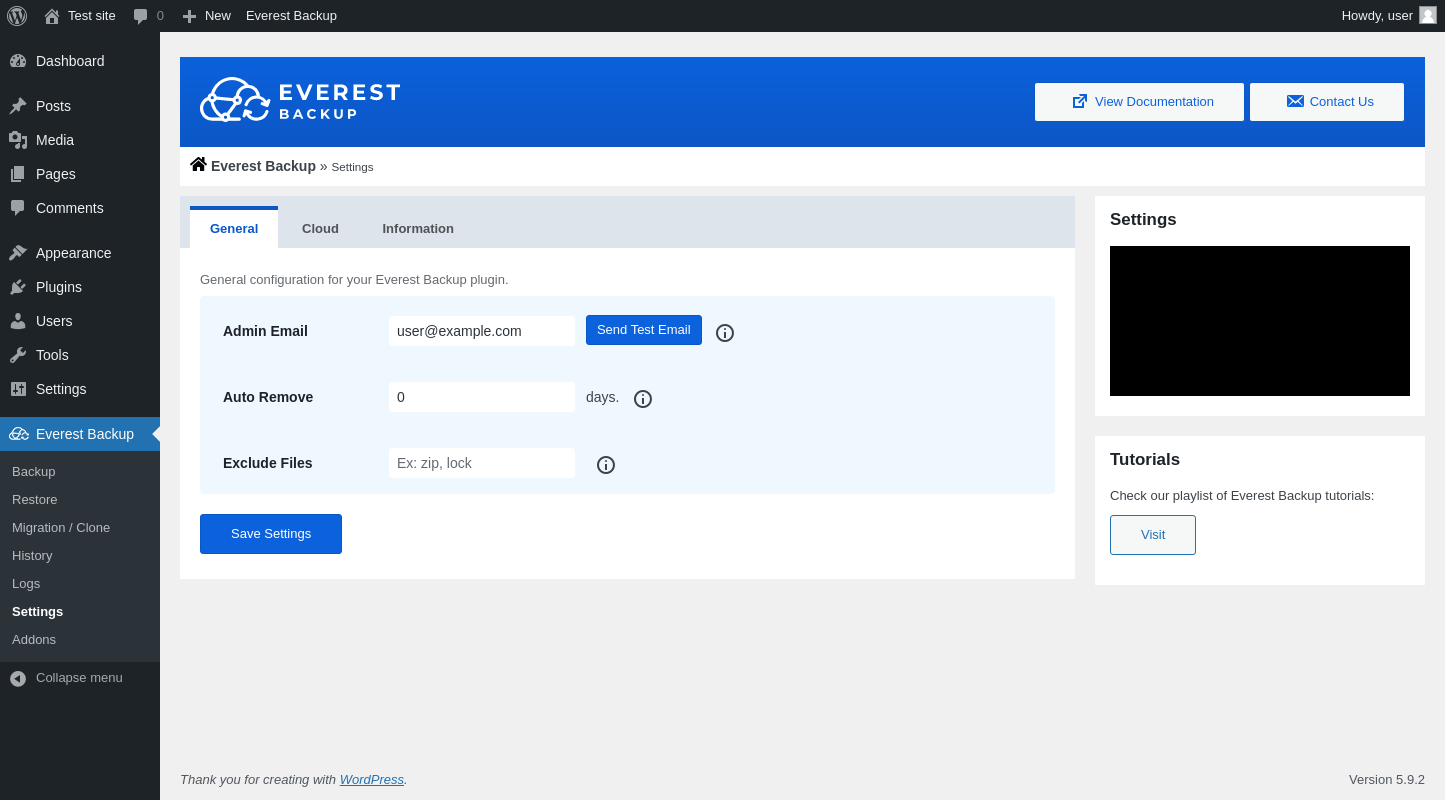This screenshot has width=1445, height=800.
Task: Click the Everest Backup breadcrumb link
Action: [263, 166]
